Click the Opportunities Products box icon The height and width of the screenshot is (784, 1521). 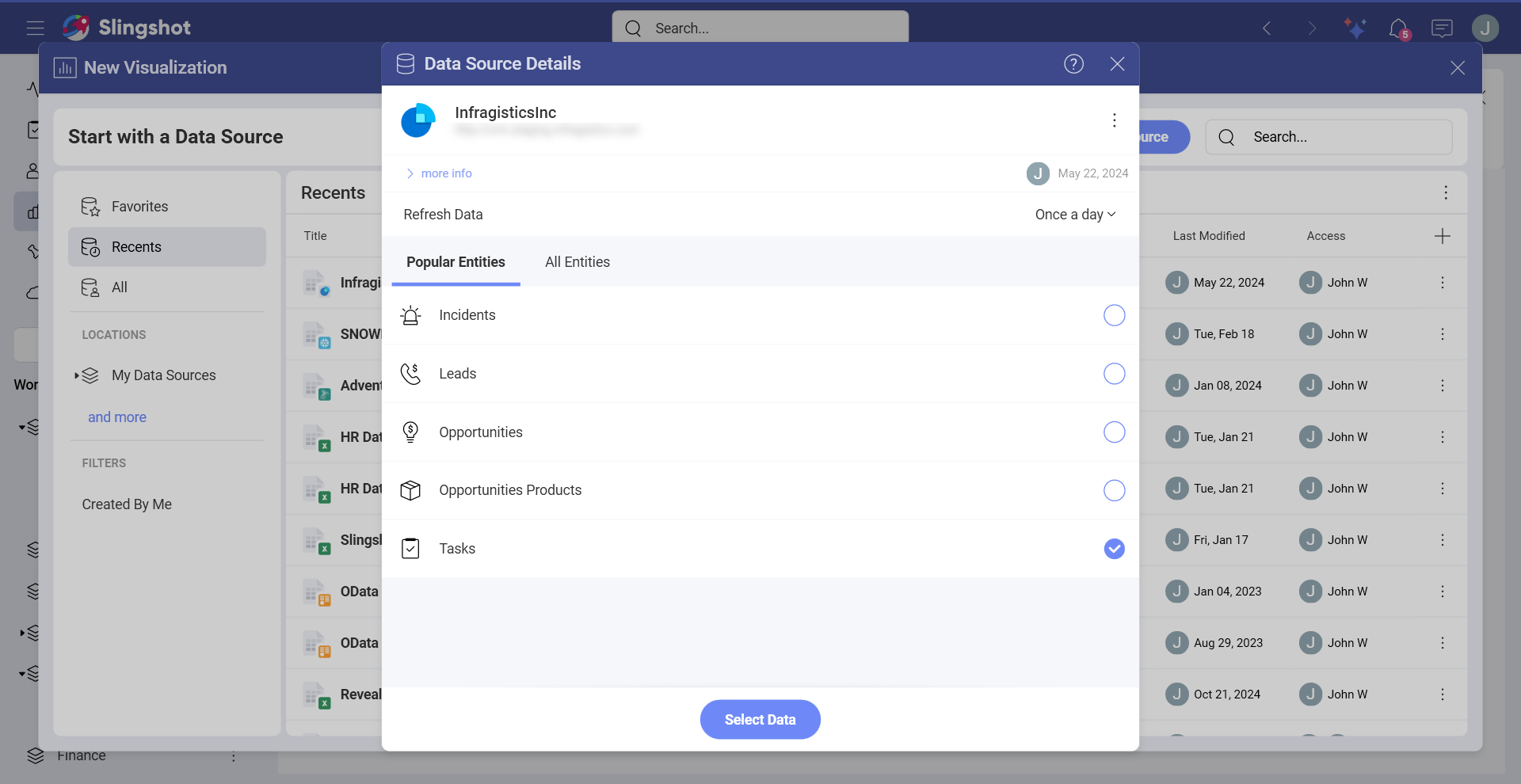click(410, 490)
